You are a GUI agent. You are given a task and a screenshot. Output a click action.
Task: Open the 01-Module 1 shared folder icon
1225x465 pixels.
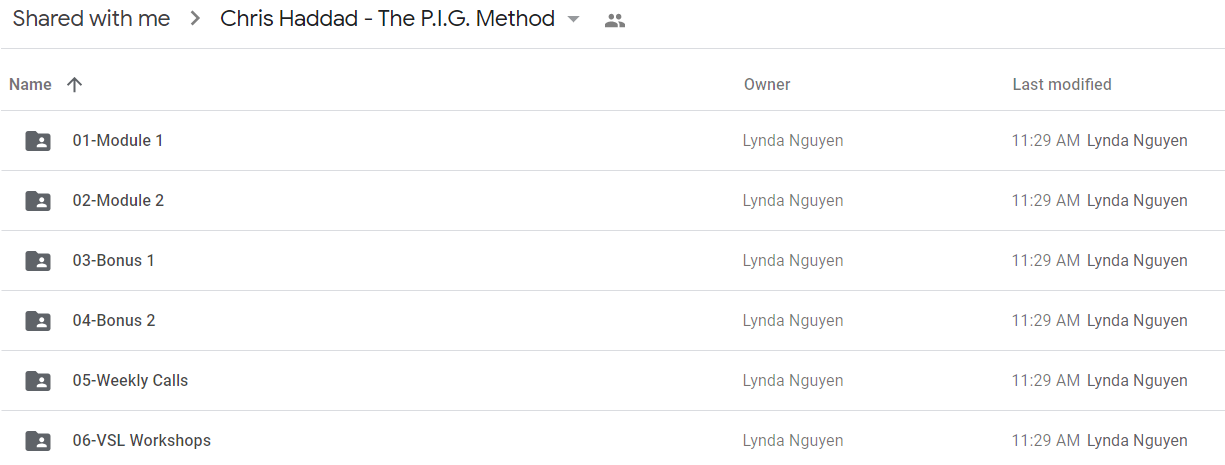38,141
